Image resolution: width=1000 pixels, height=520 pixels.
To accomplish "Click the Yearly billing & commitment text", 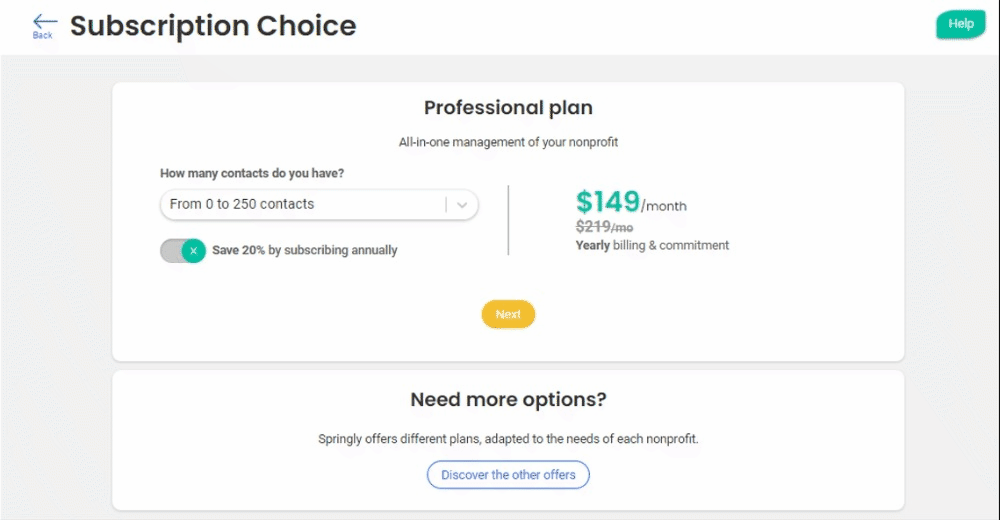I will 652,245.
